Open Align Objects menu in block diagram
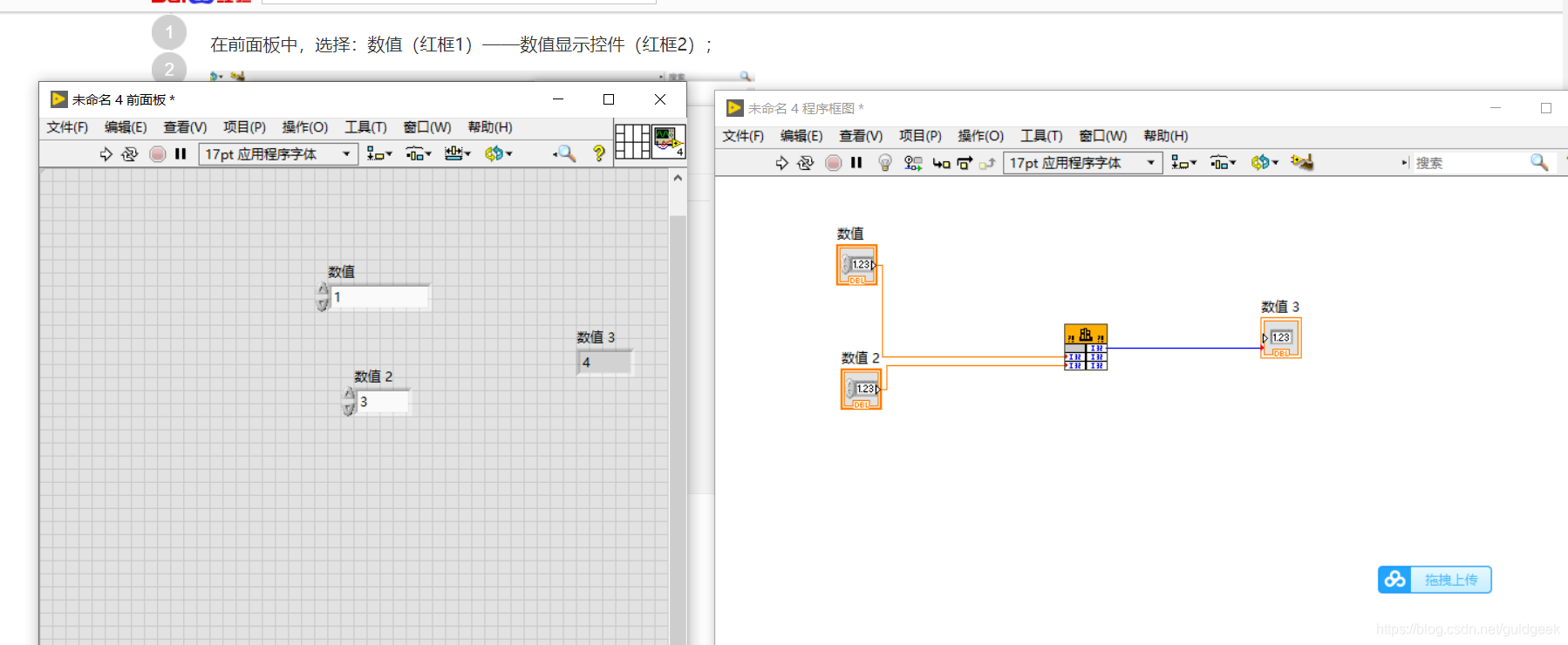Viewport: 1568px width, 645px height. [1183, 163]
